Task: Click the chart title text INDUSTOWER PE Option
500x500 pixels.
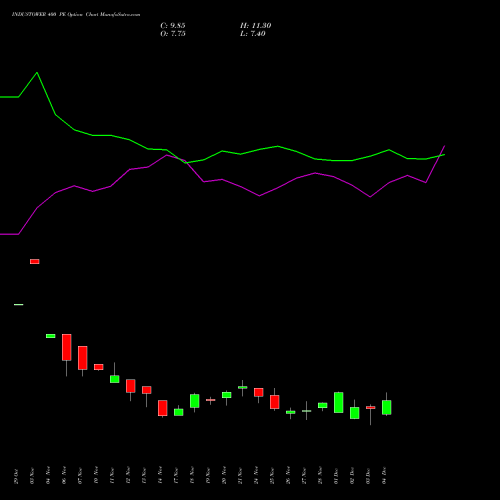Action: click(76, 15)
